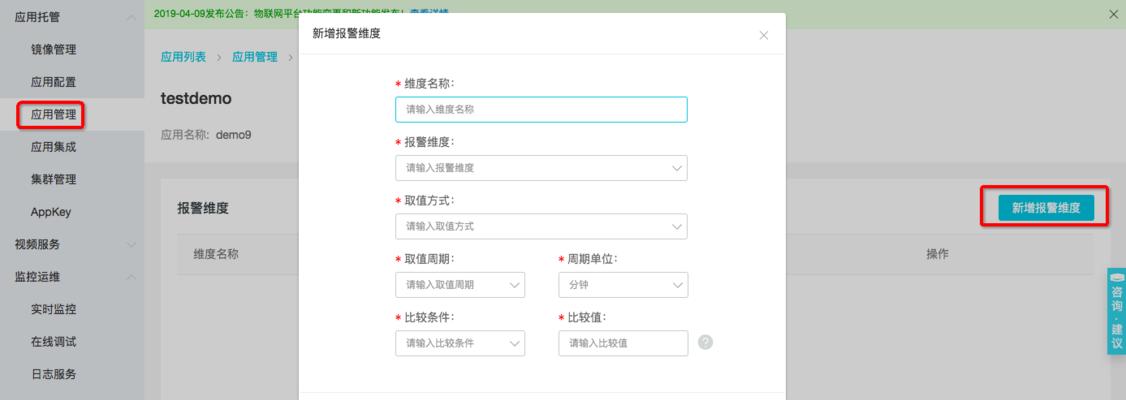This screenshot has height=400, width=1126.
Task: Open the 咨询·建议 side tab
Action: pos(1117,311)
